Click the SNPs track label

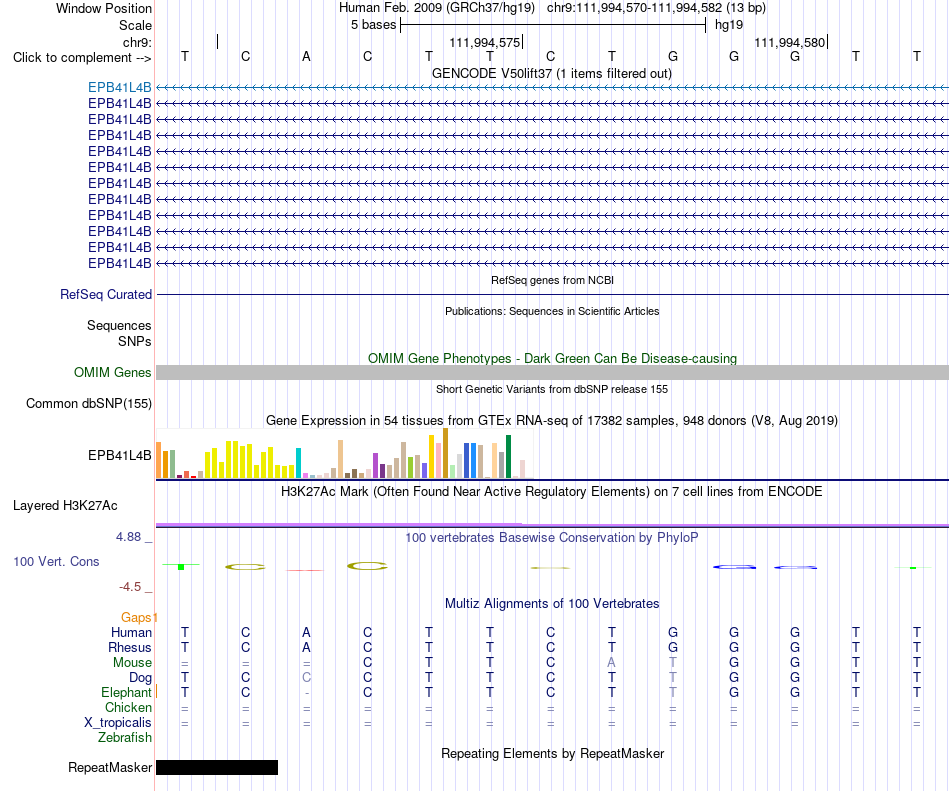135,341
